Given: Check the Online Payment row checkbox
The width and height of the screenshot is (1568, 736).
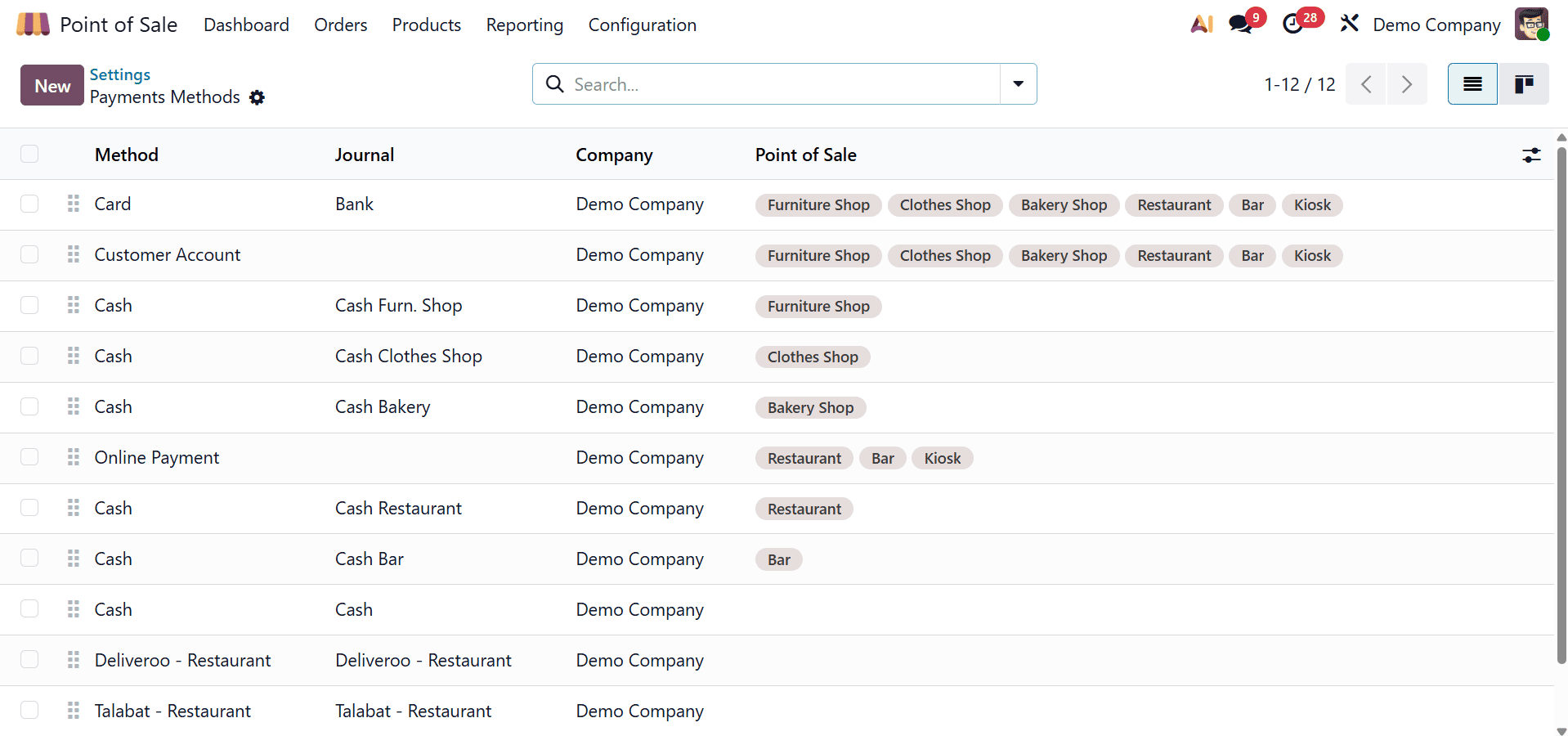Looking at the screenshot, I should click(x=29, y=457).
